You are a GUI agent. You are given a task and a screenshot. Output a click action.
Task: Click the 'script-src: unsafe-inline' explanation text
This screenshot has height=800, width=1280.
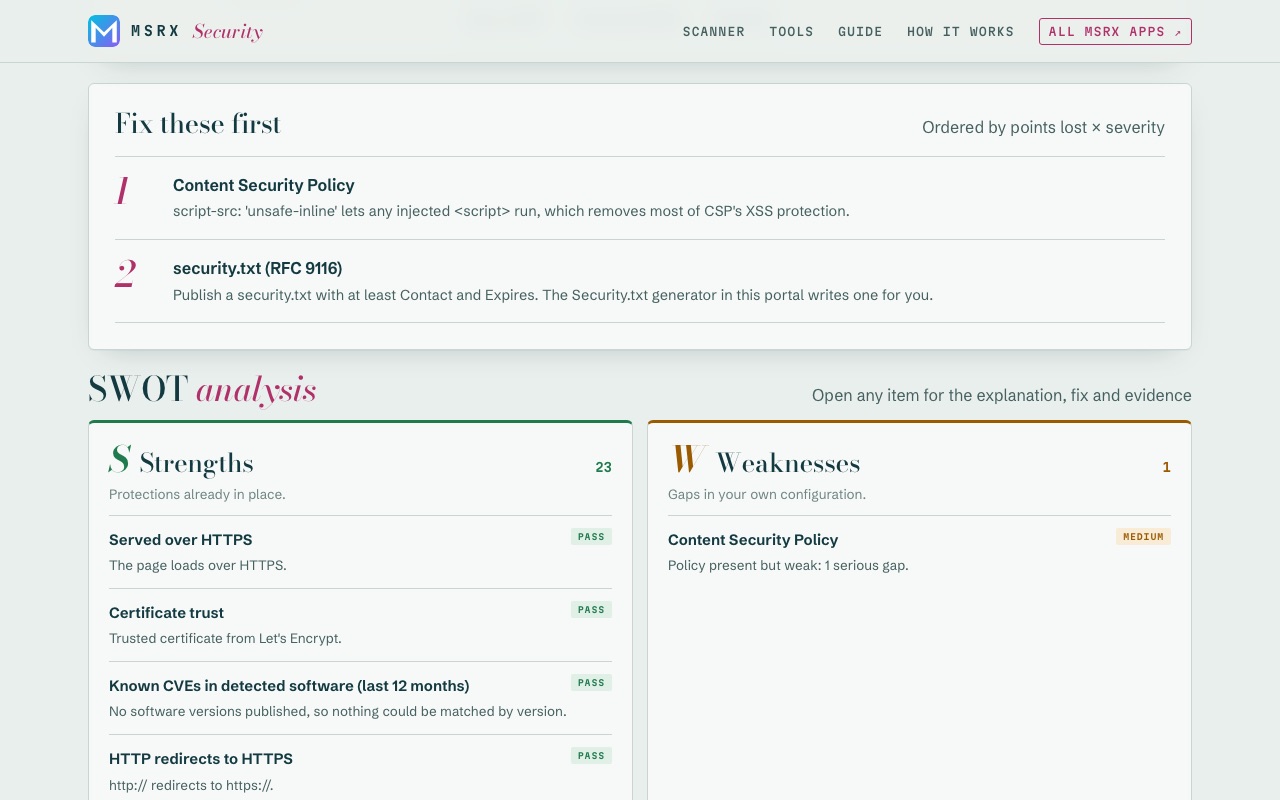(x=511, y=211)
